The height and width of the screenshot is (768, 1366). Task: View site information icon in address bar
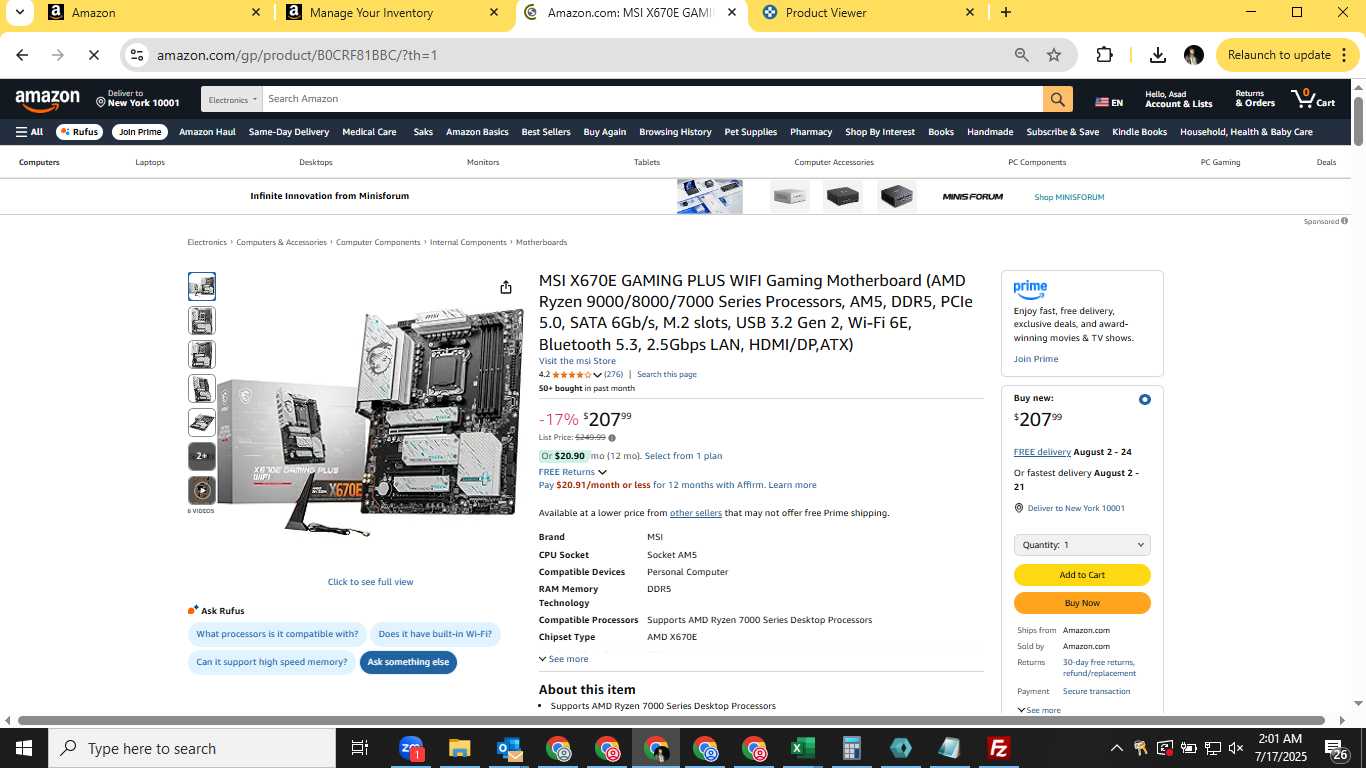coord(137,55)
